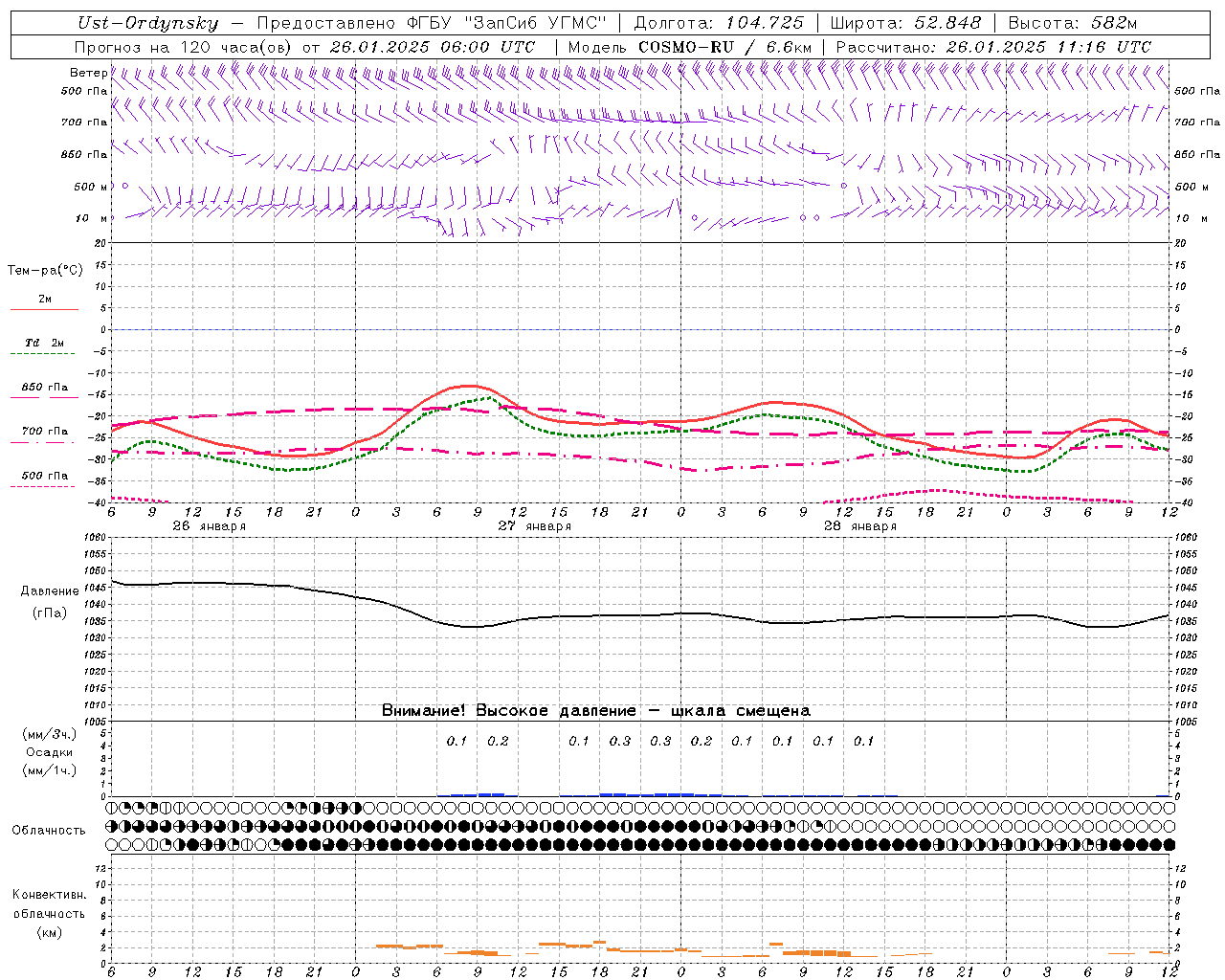Click the 26 января date label

click(210, 526)
